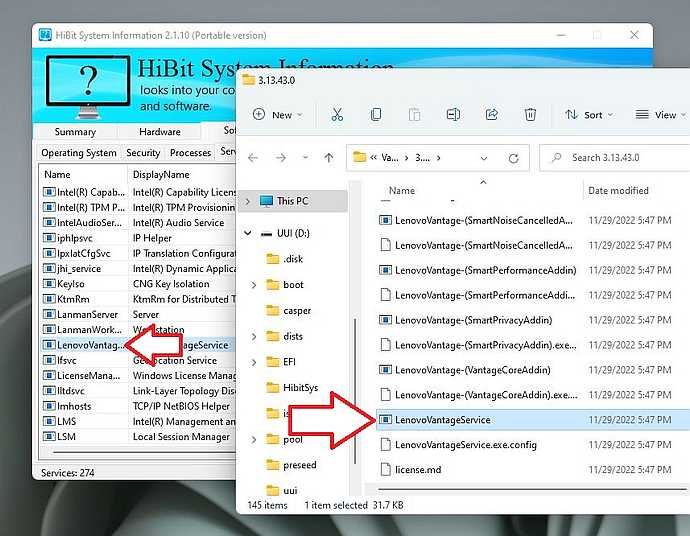This screenshot has width=690, height=536.
Task: Switch to the Summary tab
Action: click(x=75, y=132)
